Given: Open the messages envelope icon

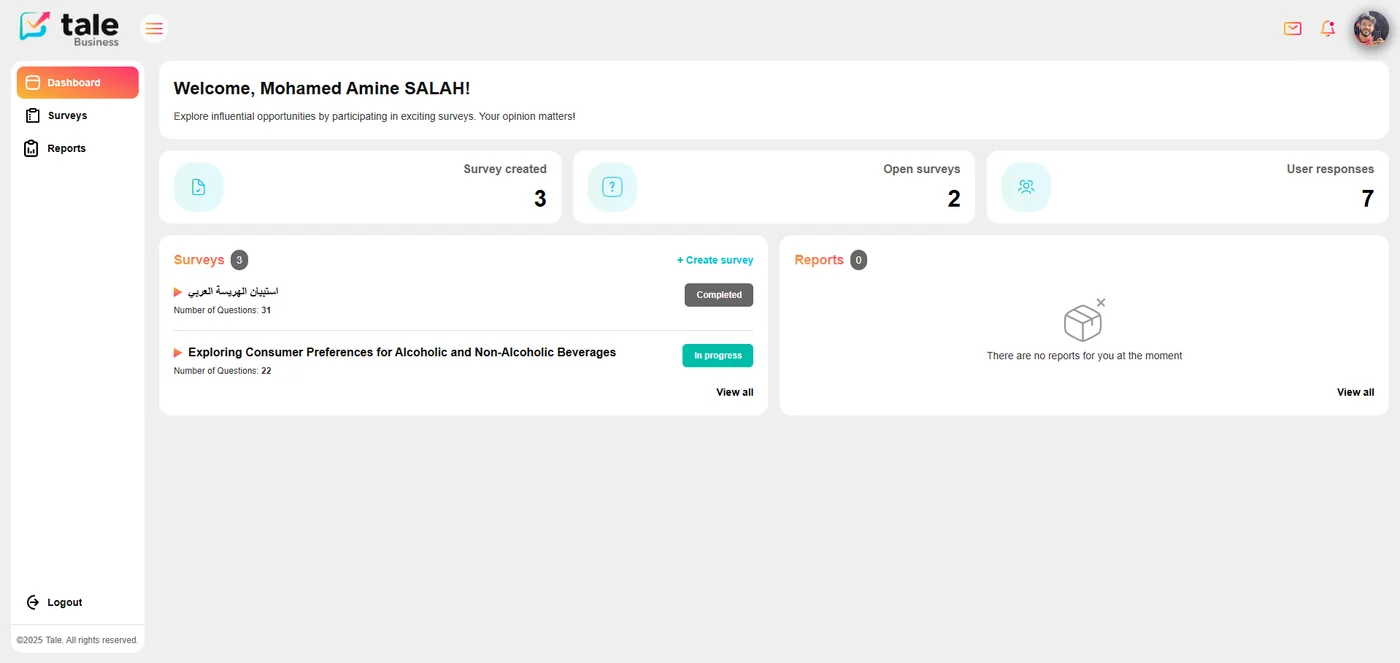Looking at the screenshot, I should coord(1292,29).
